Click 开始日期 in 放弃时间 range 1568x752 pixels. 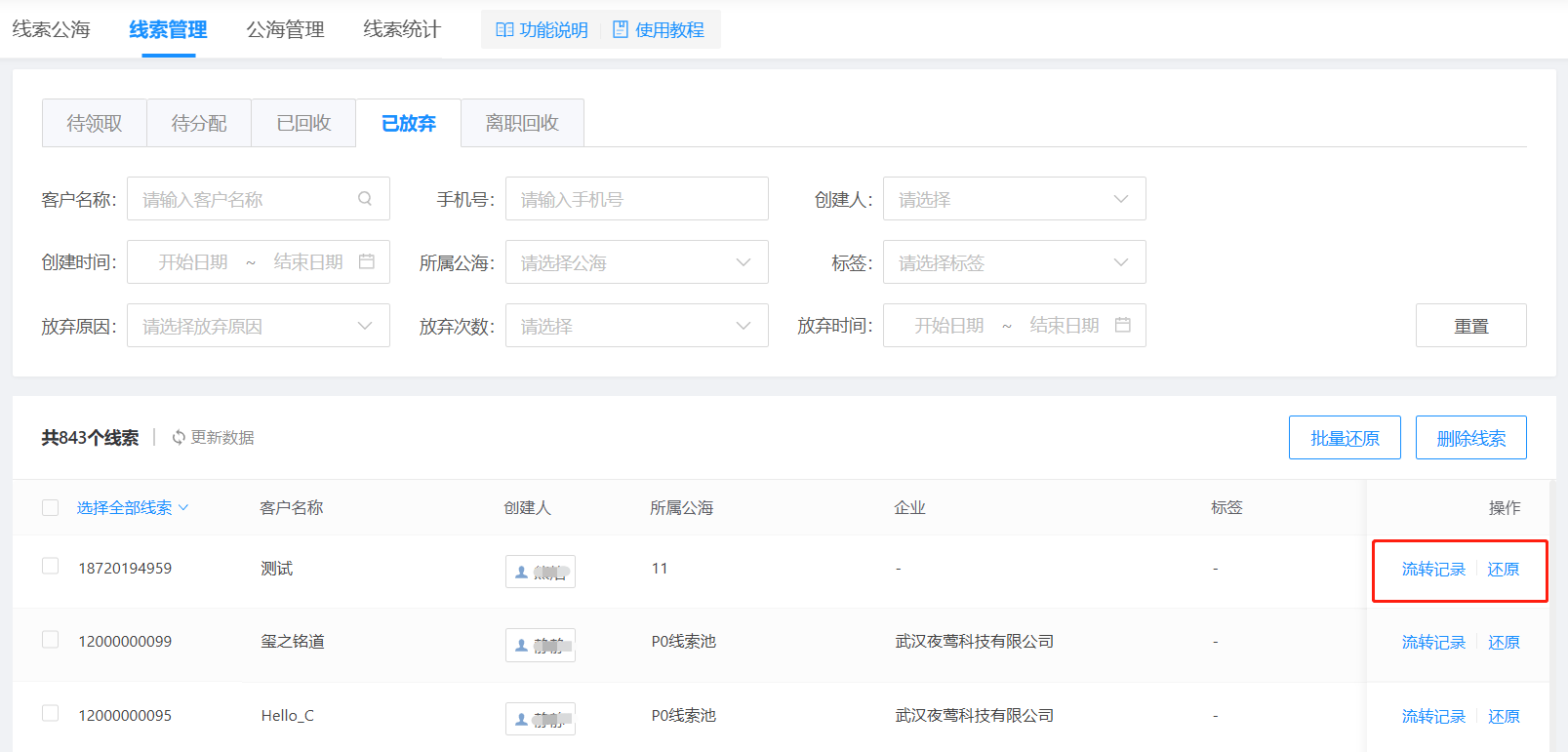(x=949, y=326)
